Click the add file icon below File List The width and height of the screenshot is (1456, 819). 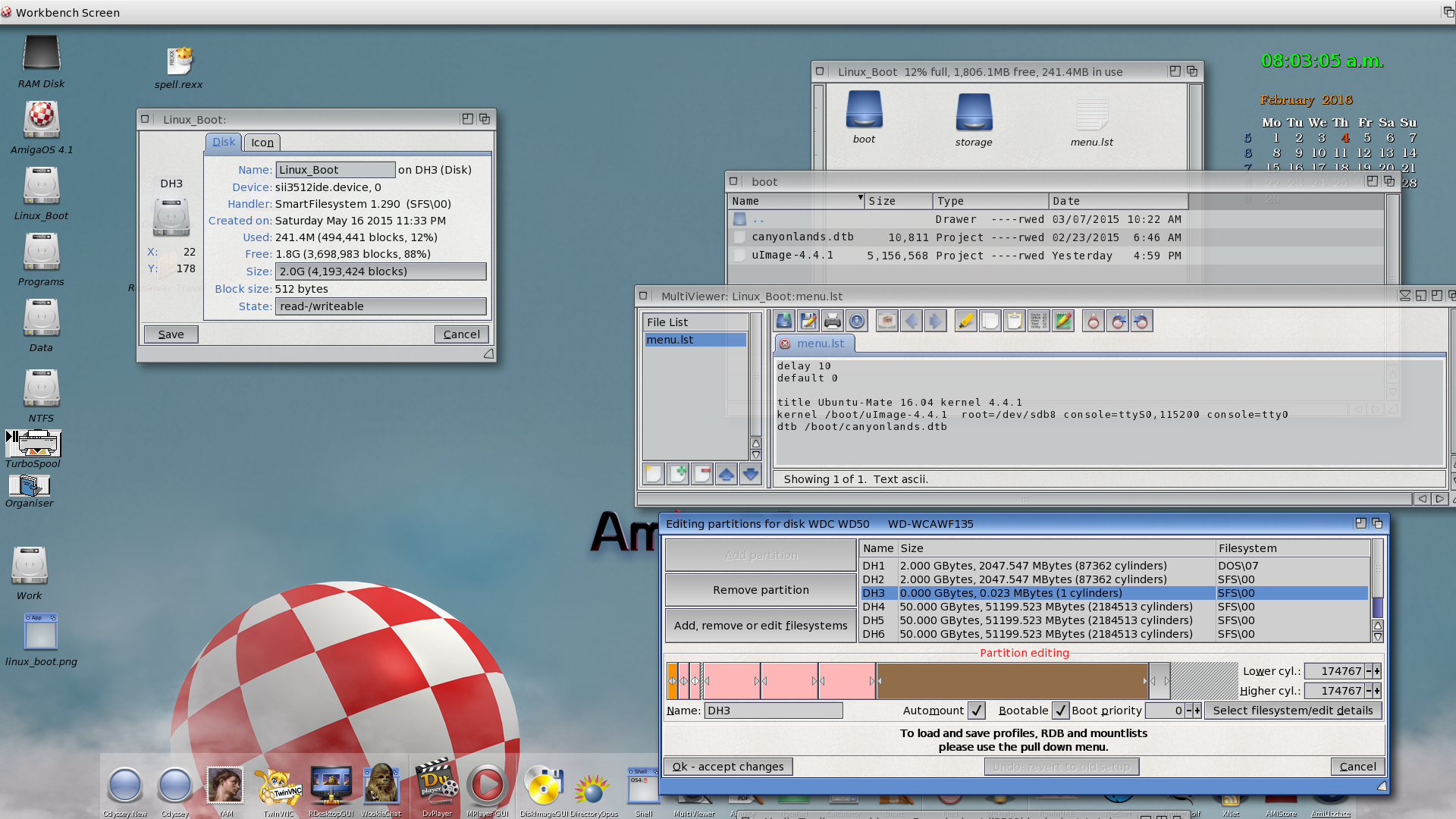point(678,475)
